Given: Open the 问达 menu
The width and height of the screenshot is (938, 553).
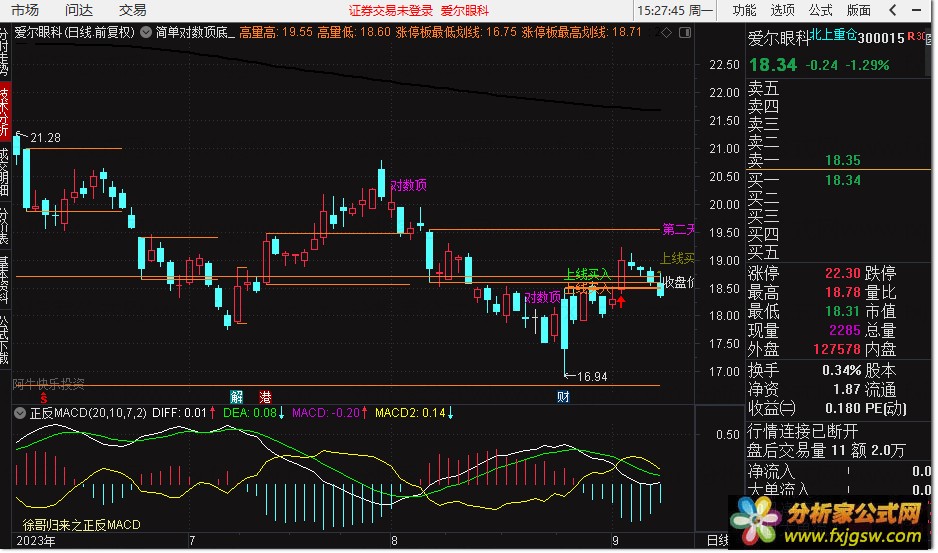Looking at the screenshot, I should [79, 10].
